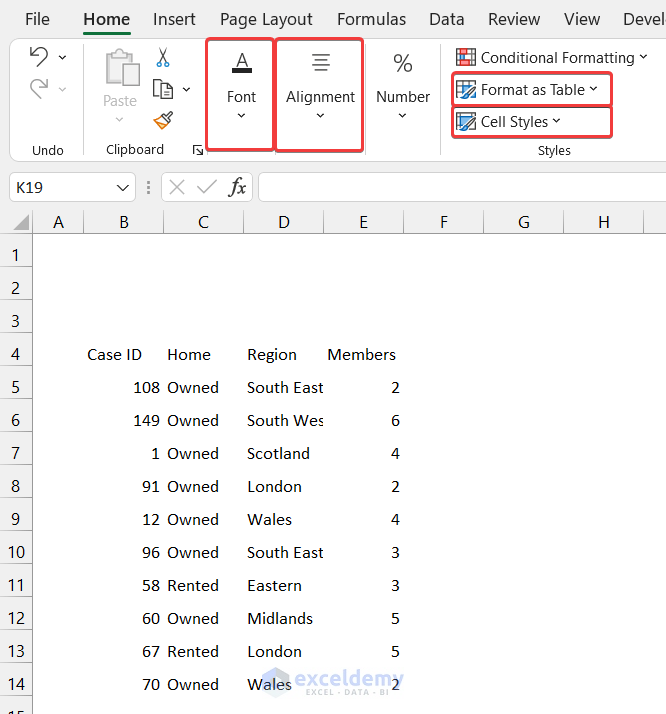Expand the Redo history dropdown arrow
The width and height of the screenshot is (666, 714).
62,89
